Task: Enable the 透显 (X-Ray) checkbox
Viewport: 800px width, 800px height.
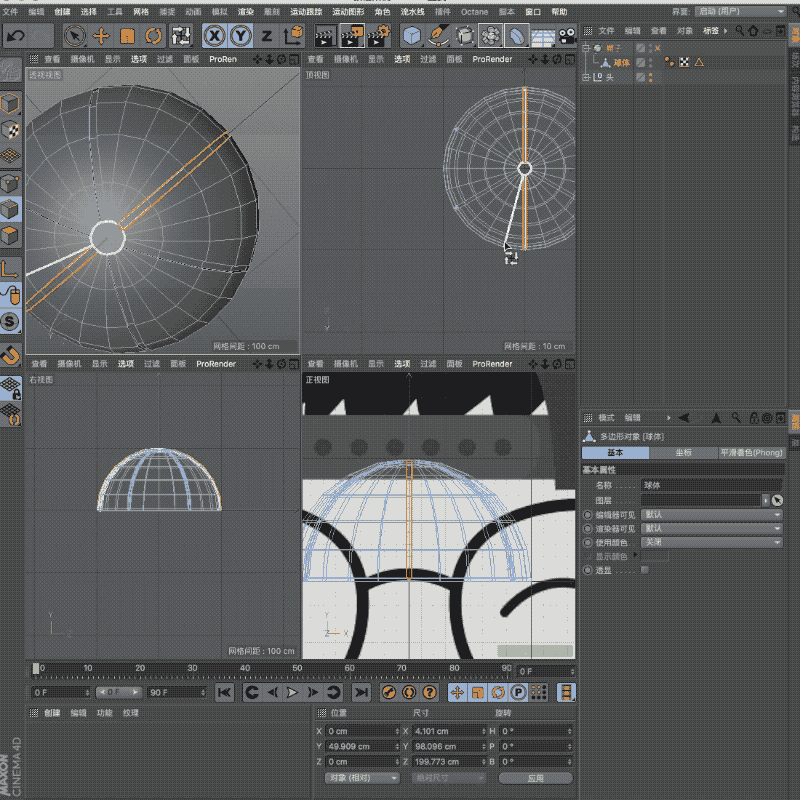Action: click(644, 570)
